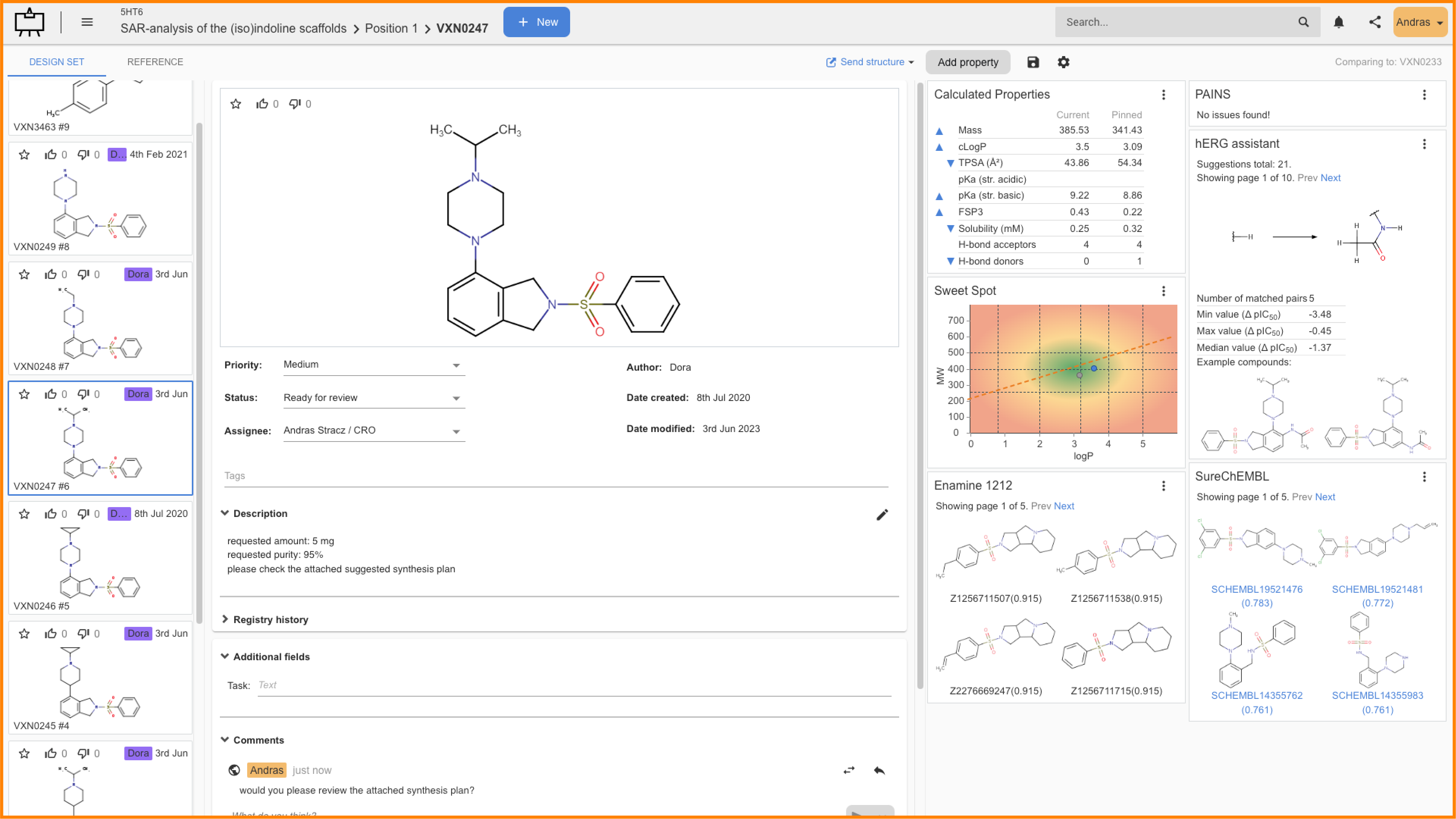Image resolution: width=1456 pixels, height=819 pixels.
Task: Open the SCHEMBL19521476 link
Action: point(1257,589)
